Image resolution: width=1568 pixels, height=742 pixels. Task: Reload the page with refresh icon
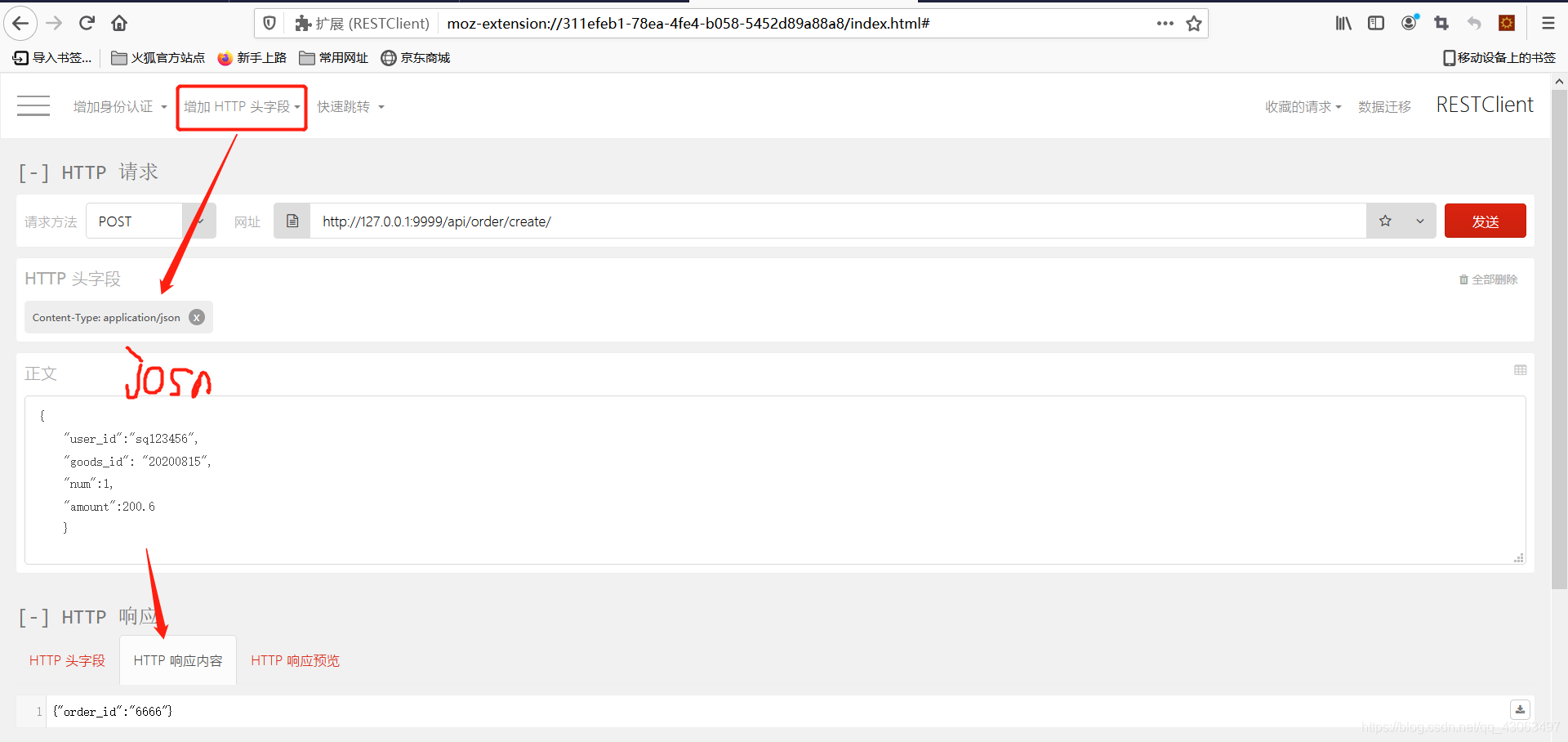click(87, 24)
